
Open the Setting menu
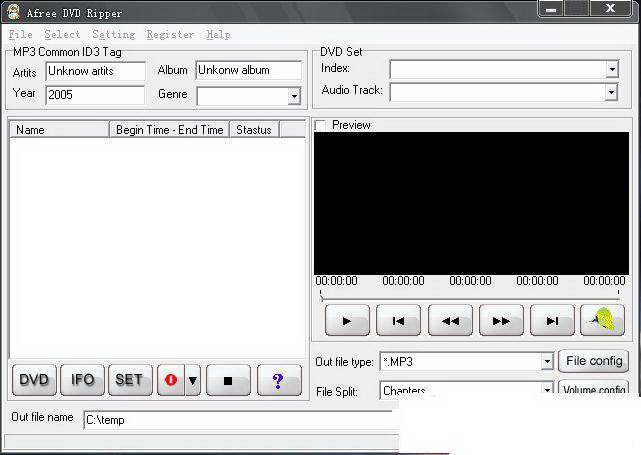[x=114, y=34]
